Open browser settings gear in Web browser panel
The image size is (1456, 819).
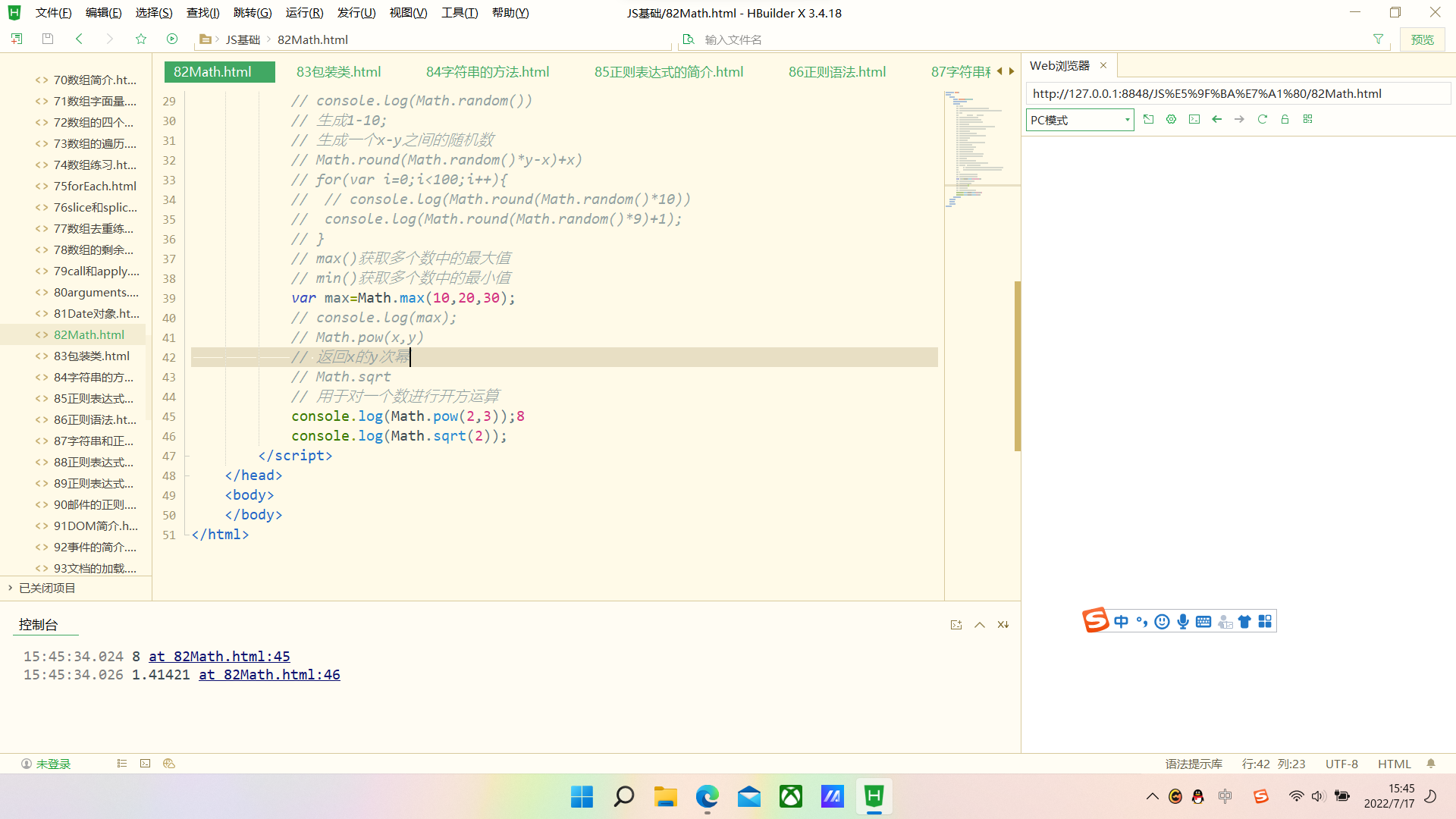(1171, 119)
